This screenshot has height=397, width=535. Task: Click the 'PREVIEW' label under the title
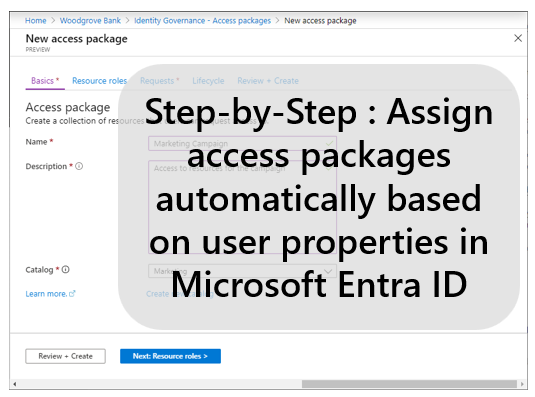(38, 49)
